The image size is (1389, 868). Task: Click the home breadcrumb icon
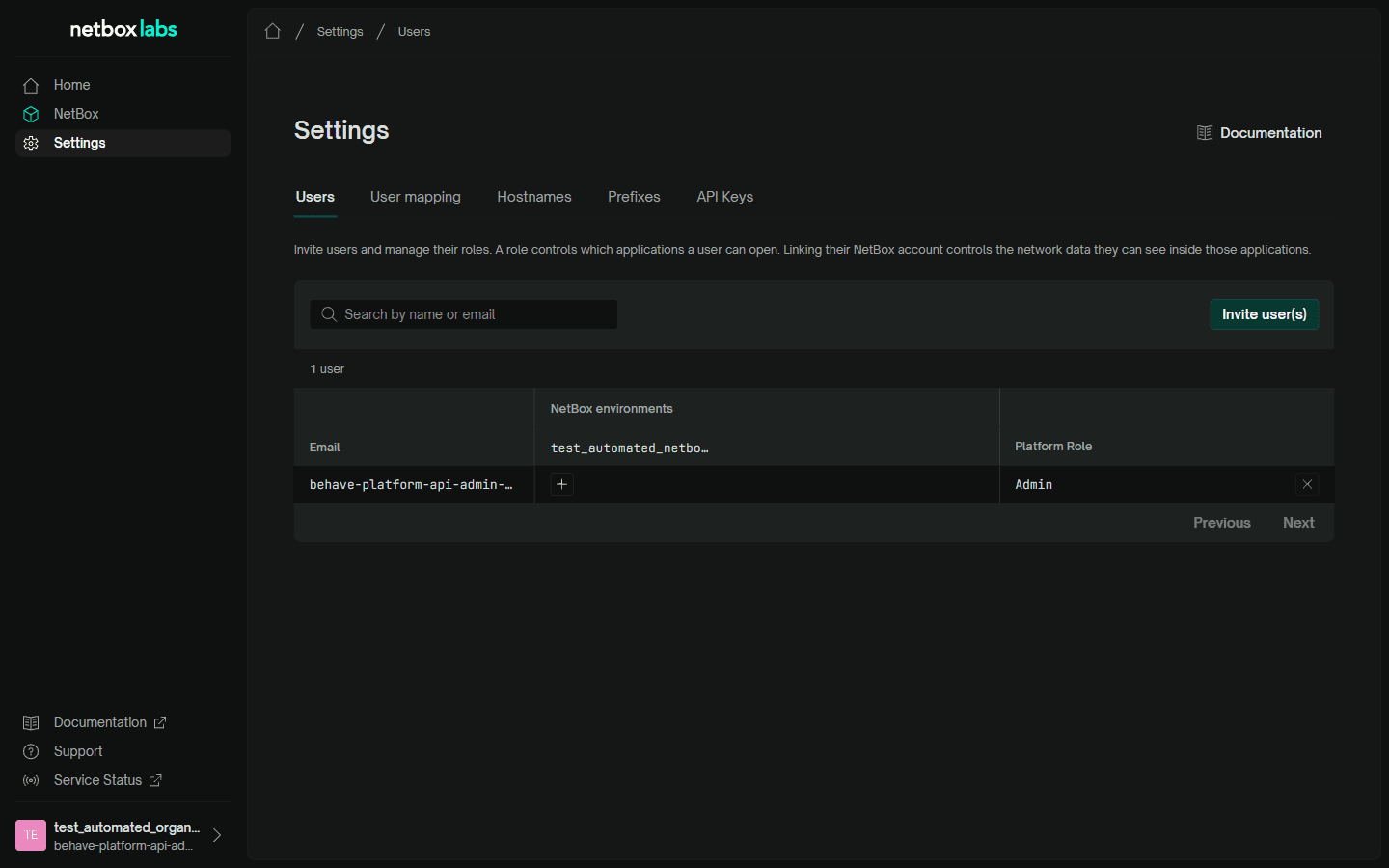point(273,31)
